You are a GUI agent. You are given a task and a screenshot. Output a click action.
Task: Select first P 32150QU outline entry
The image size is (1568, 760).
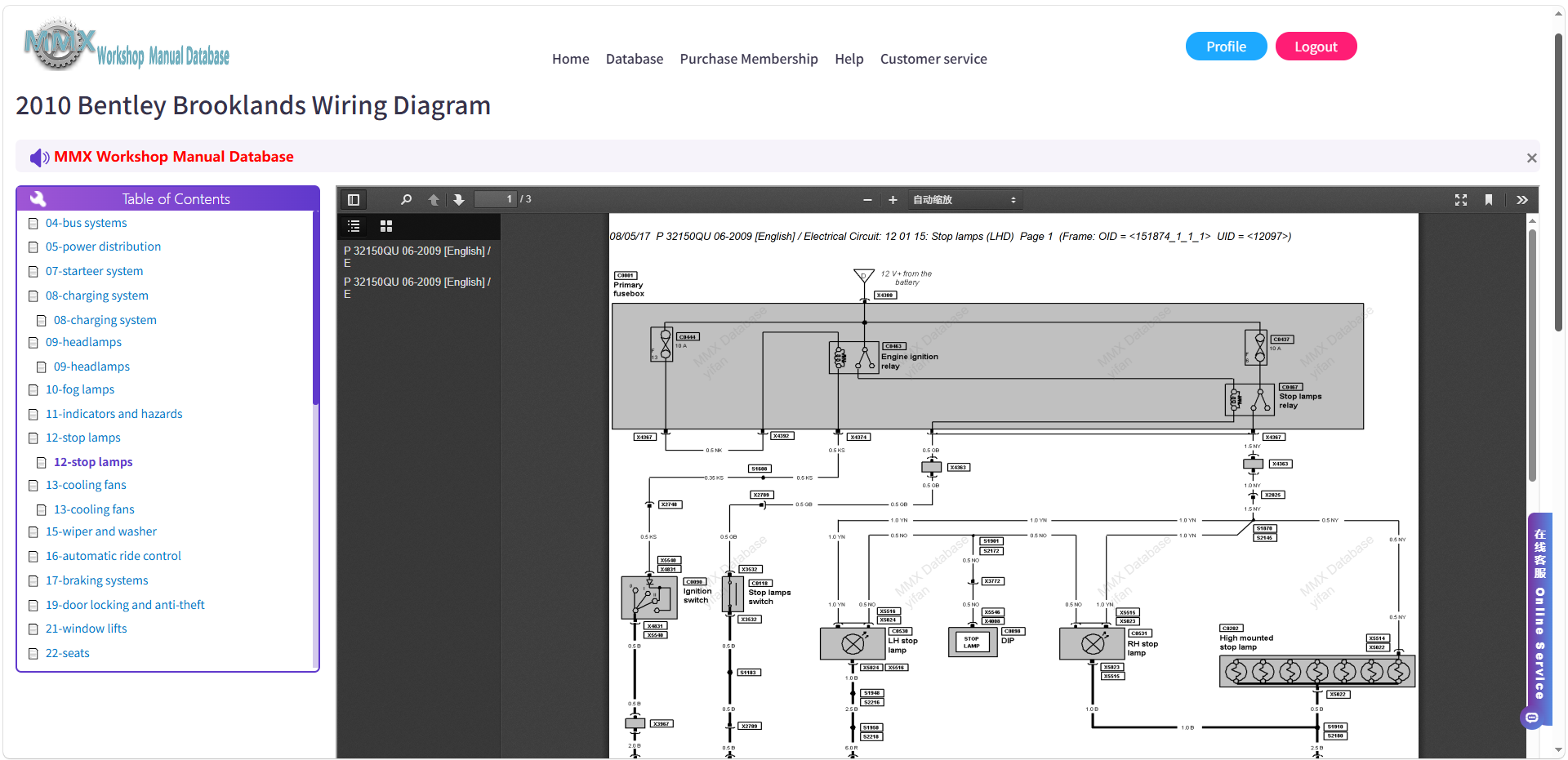coord(417,257)
